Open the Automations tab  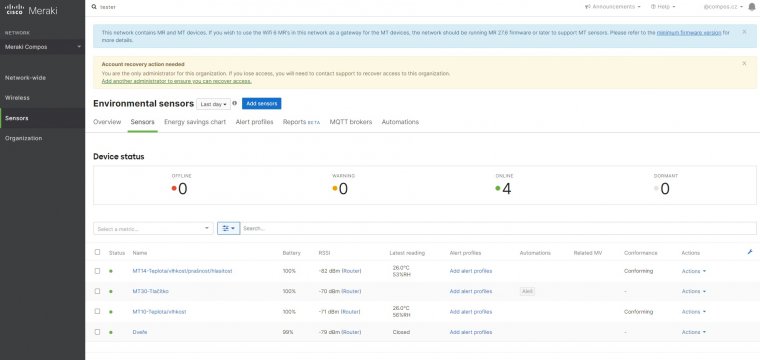[x=400, y=122]
